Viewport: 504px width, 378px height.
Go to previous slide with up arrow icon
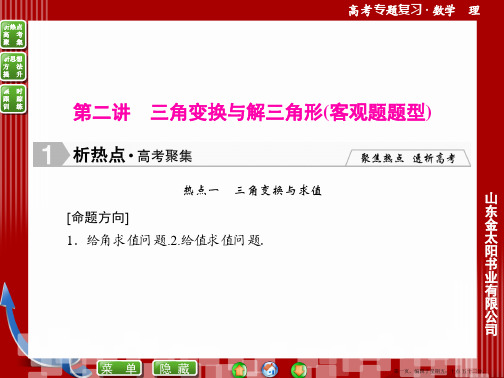coord(239,370)
